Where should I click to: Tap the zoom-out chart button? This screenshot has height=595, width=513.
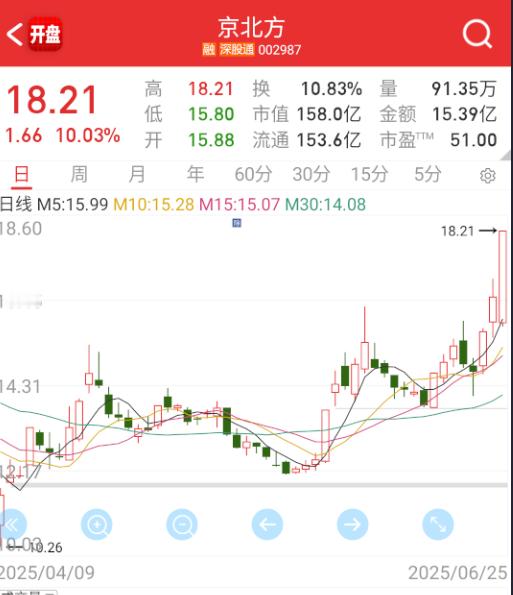point(182,525)
